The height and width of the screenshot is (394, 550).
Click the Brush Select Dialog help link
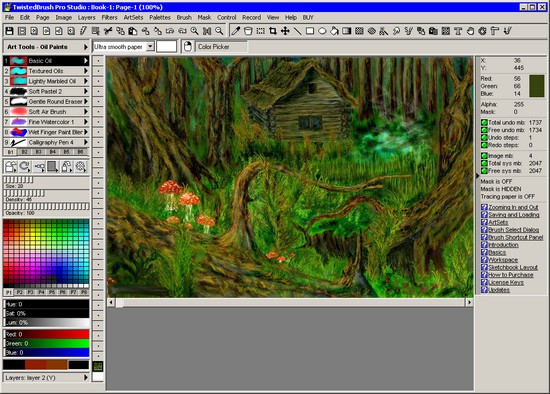[x=514, y=230]
